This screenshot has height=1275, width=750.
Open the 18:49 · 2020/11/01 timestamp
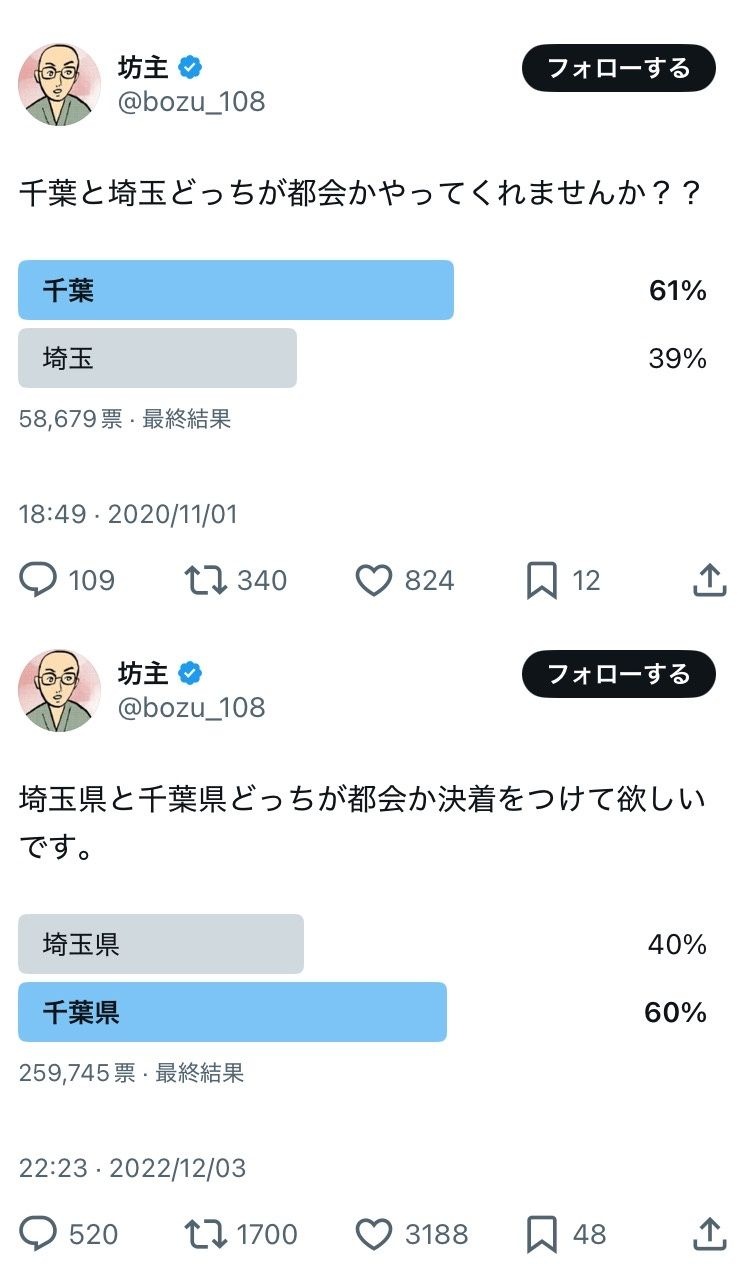128,514
